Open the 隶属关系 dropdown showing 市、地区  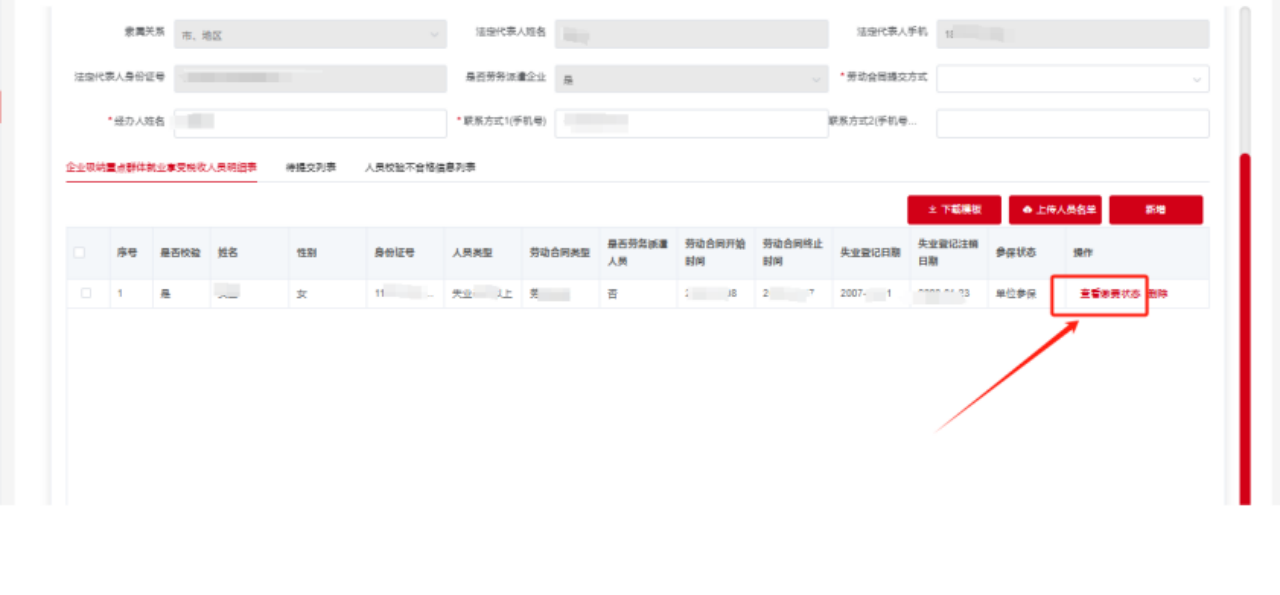(x=310, y=33)
